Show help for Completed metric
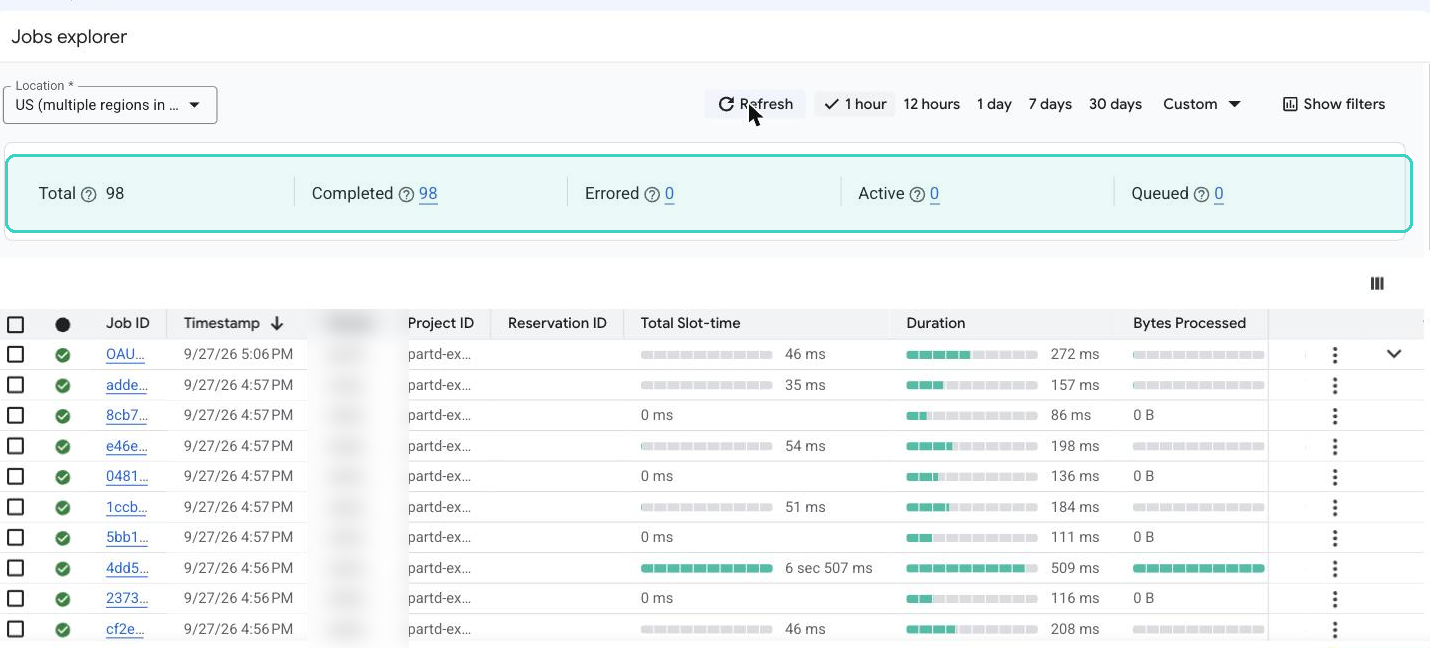The image size is (1430, 648). [x=406, y=195]
